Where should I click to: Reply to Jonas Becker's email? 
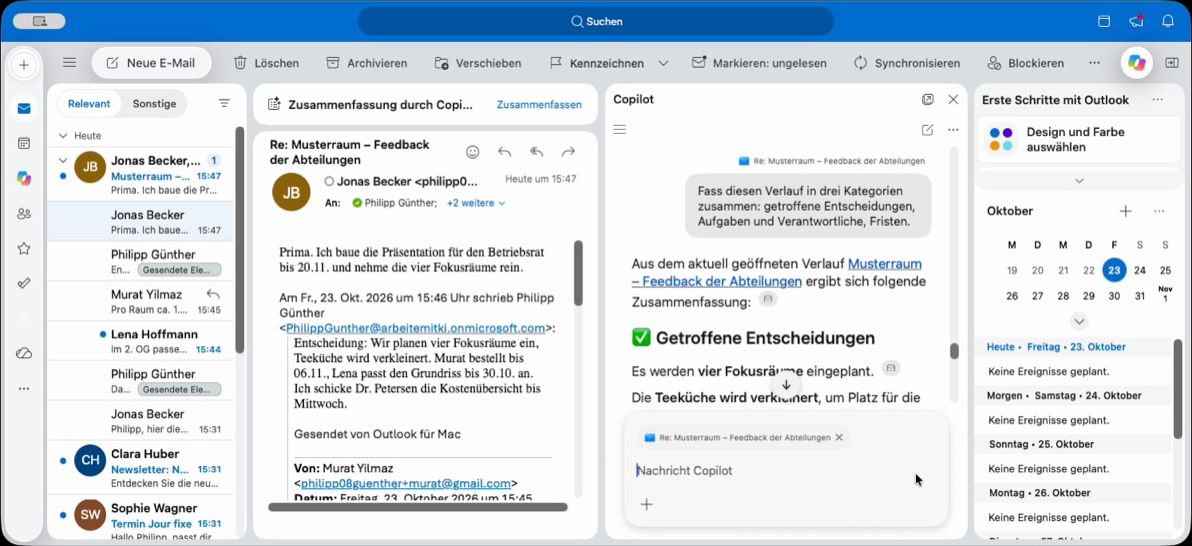pos(504,152)
